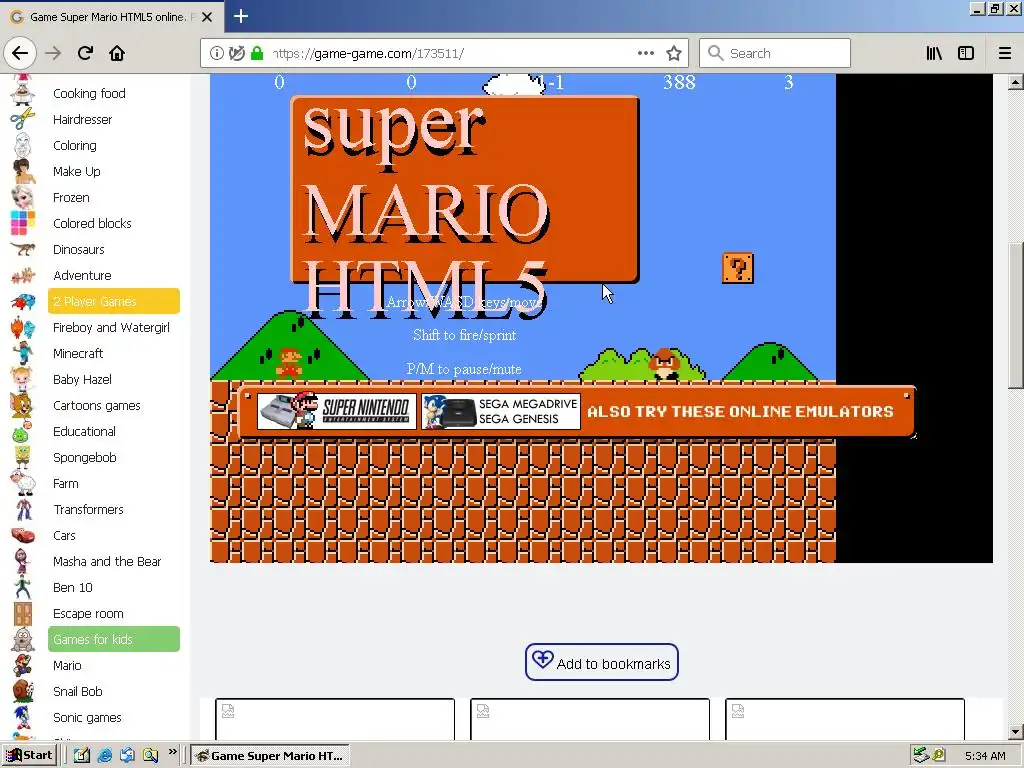Click the scrollbar down arrow

[x=1015, y=733]
